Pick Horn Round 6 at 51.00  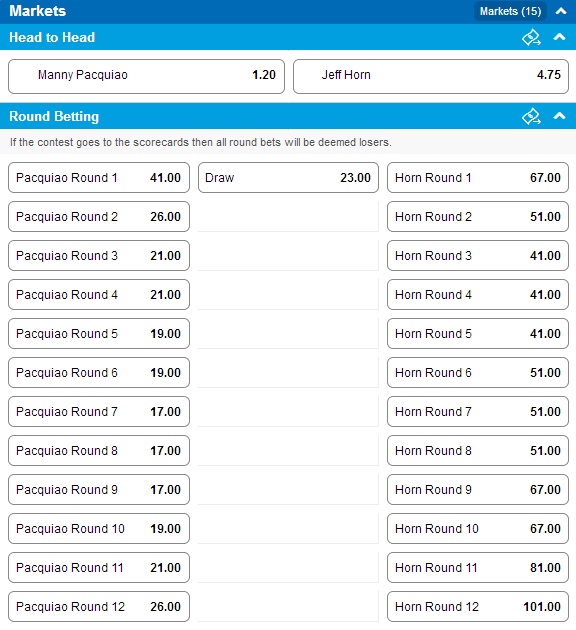coord(478,372)
